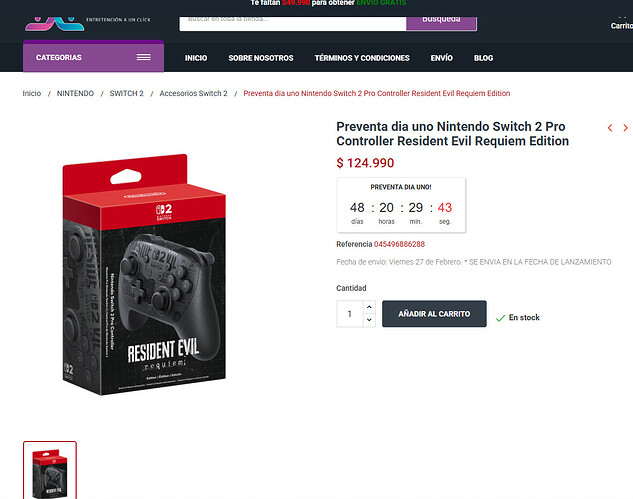This screenshot has width=633, height=499.
Task: Click the CATEGORIAS hamburger menu icon
Action: point(143,57)
